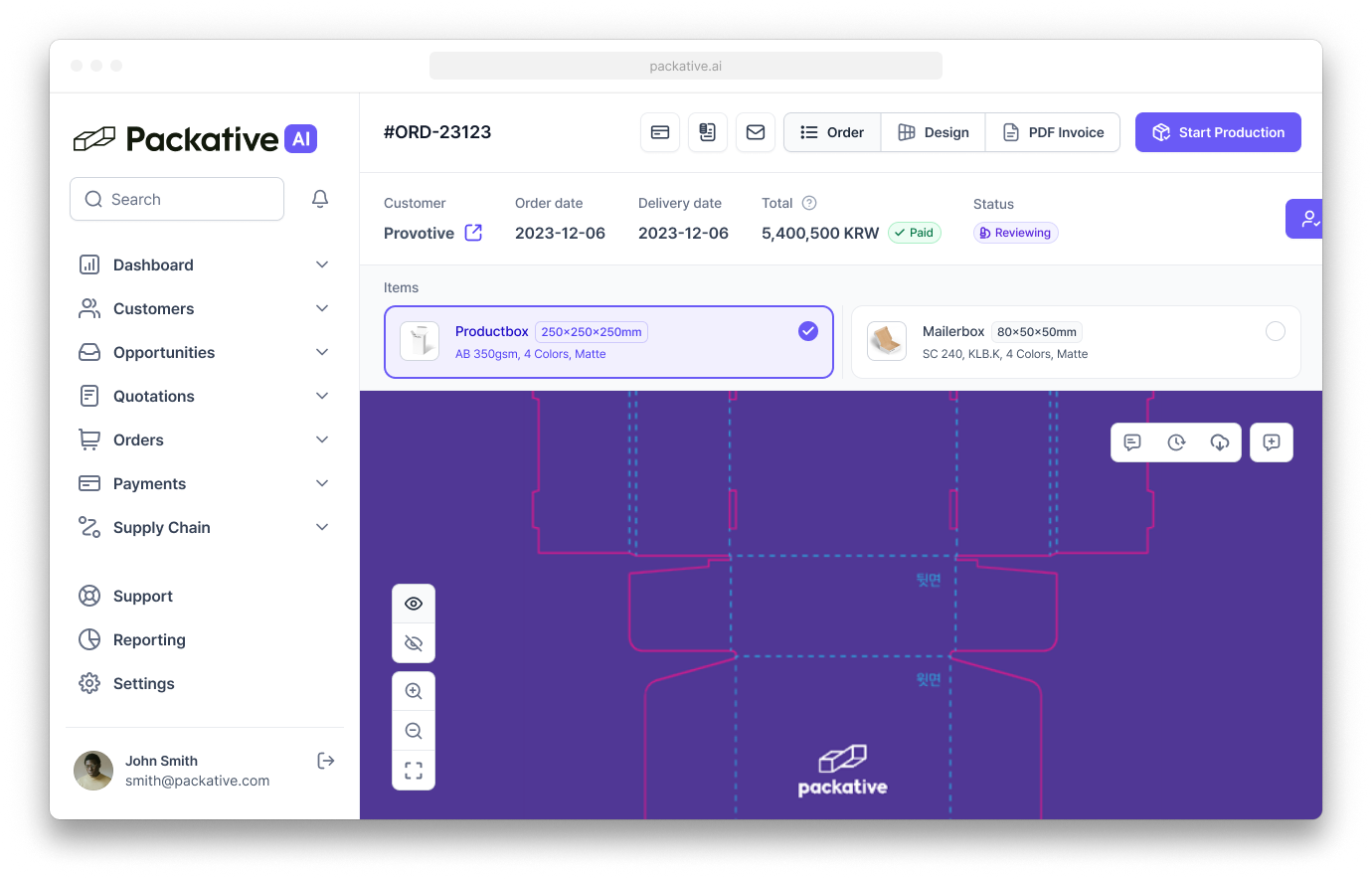Click the email envelope icon button
Viewport: 1372px width, 879px height.
pyautogui.click(x=756, y=132)
